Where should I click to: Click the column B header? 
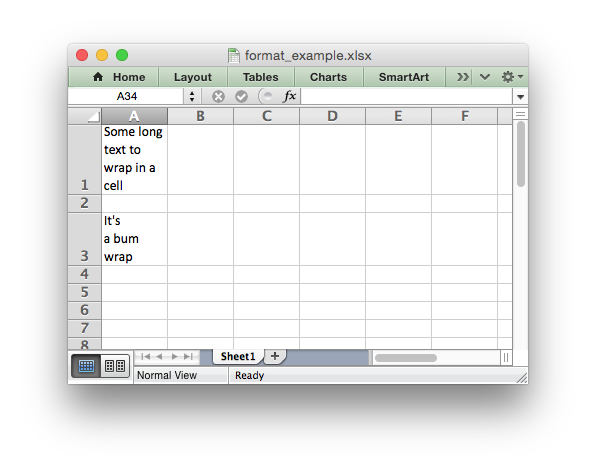pyautogui.click(x=200, y=116)
